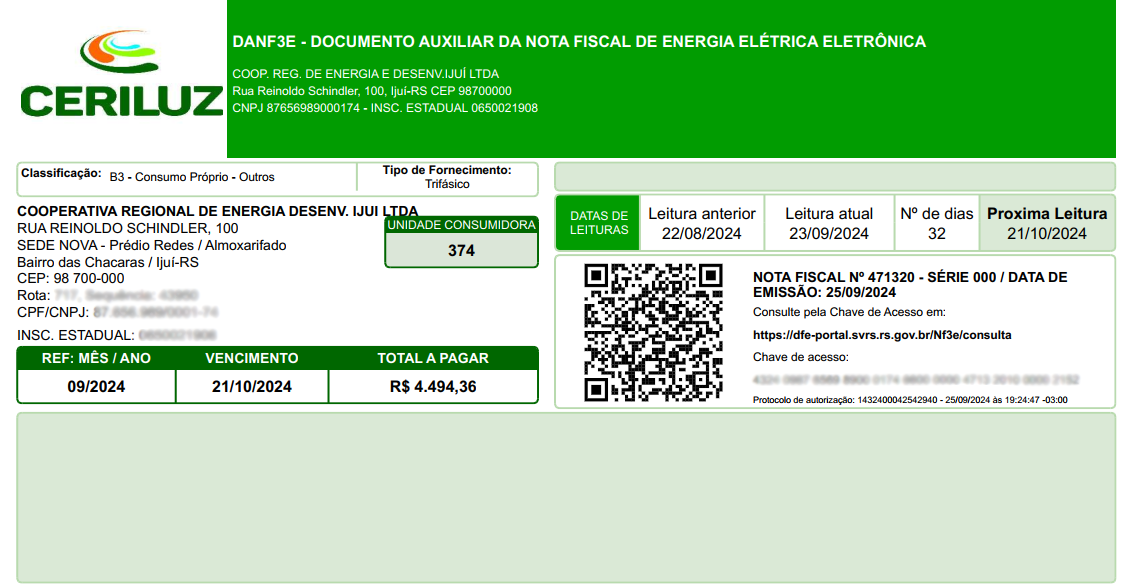Image resolution: width=1147 pixels, height=585 pixels.
Task: Click the 'CPF/CNPJ:' line
Action: (118, 312)
